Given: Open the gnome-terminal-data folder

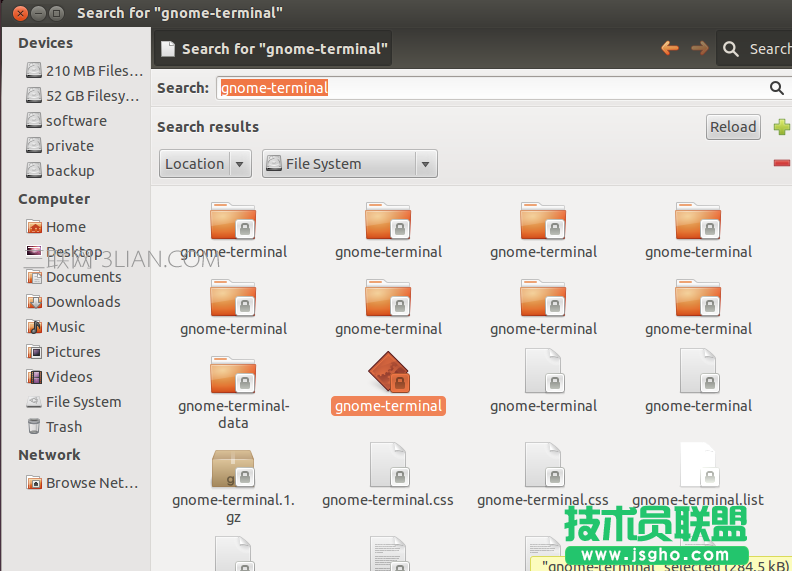Looking at the screenshot, I should coord(233,376).
